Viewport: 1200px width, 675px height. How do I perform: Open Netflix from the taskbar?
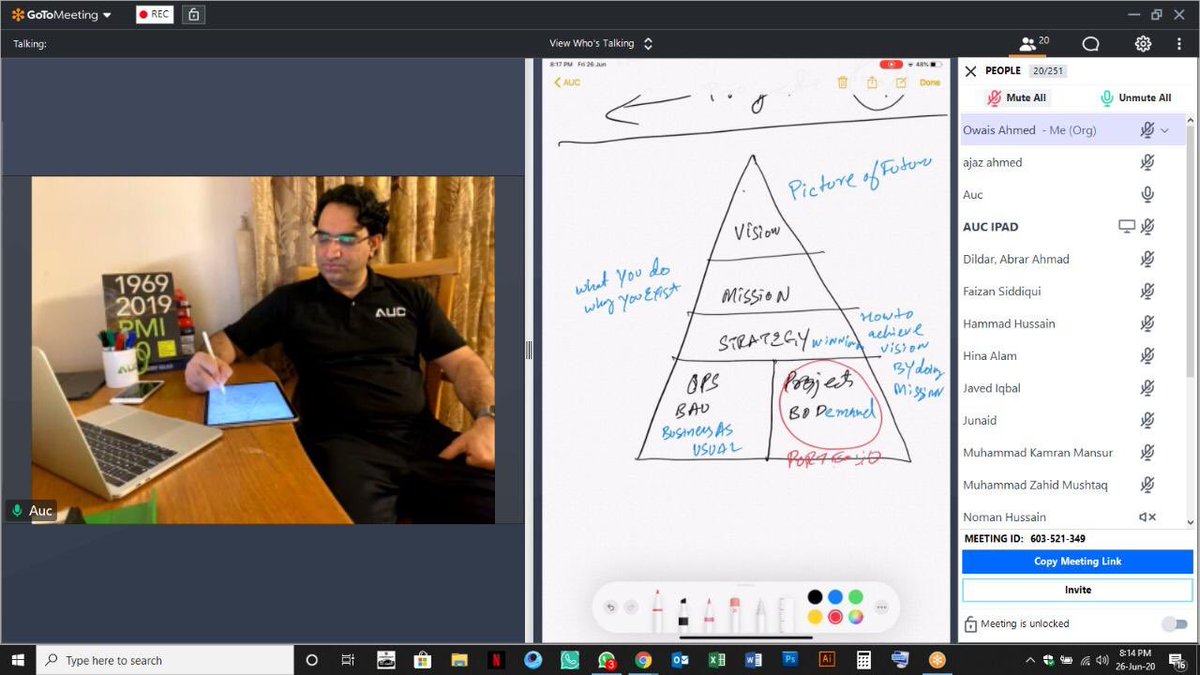tap(495, 660)
